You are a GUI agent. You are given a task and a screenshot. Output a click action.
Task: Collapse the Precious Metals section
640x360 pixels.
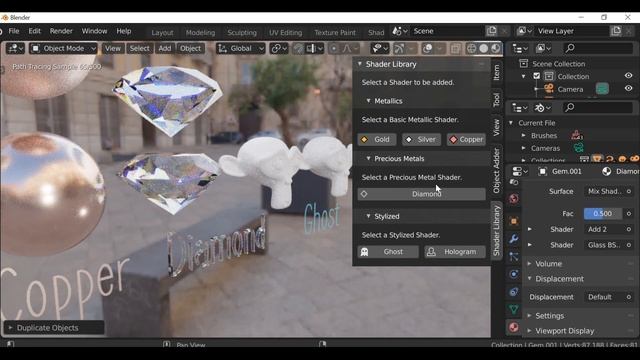coord(369,158)
